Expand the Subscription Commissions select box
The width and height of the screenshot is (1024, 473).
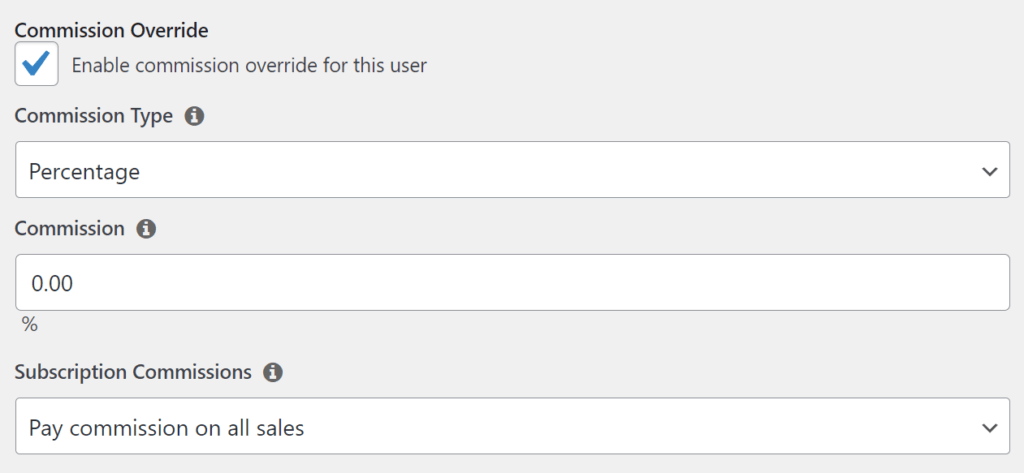coord(512,427)
